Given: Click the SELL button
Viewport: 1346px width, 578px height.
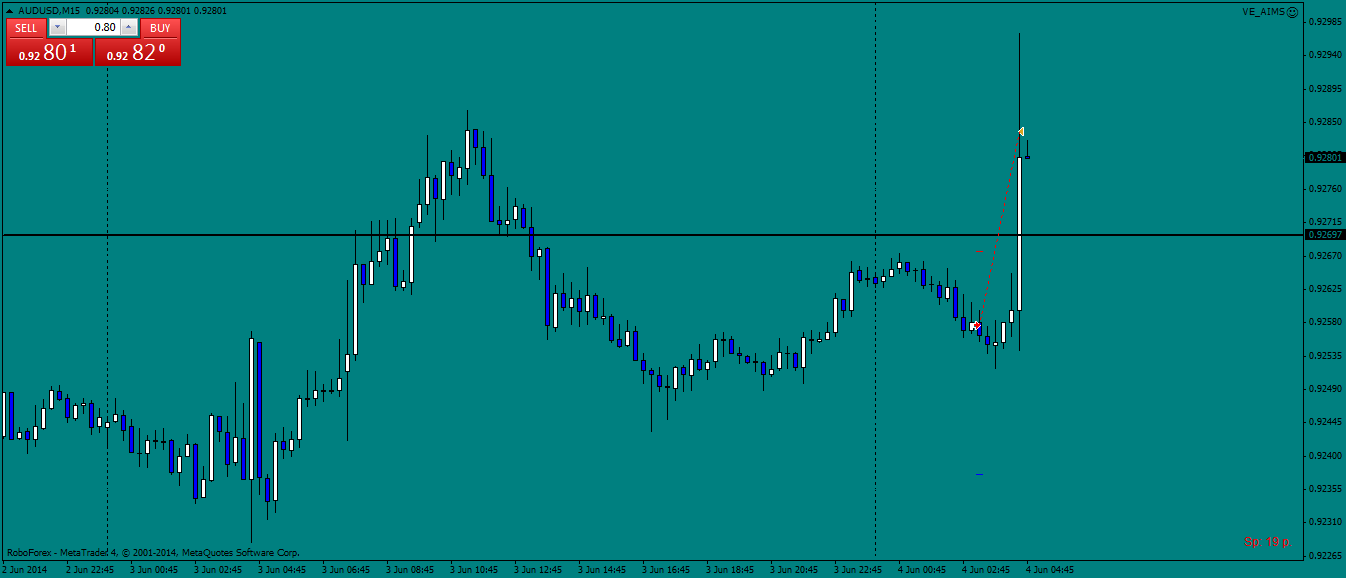Looking at the screenshot, I should tap(26, 28).
